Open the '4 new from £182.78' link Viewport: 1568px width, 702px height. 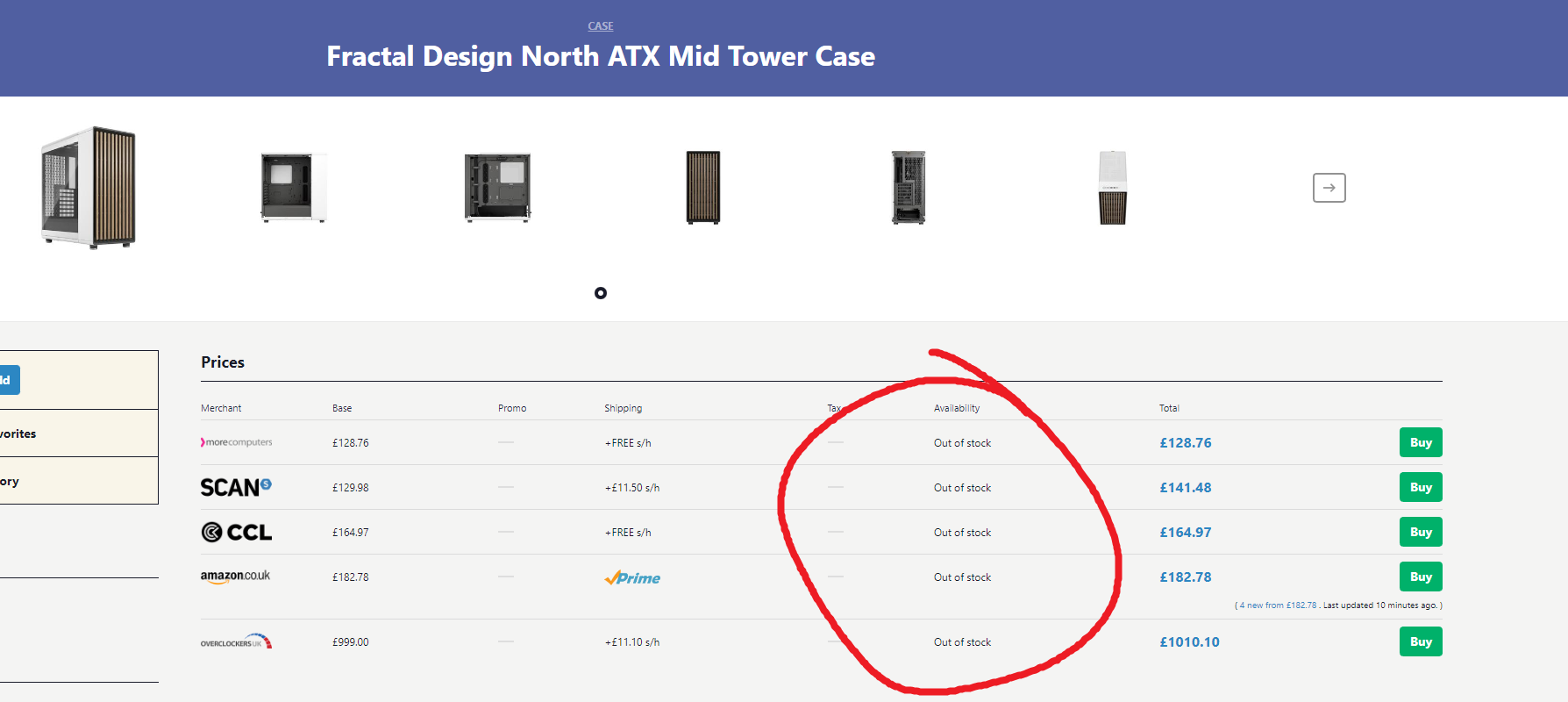pos(1278,605)
